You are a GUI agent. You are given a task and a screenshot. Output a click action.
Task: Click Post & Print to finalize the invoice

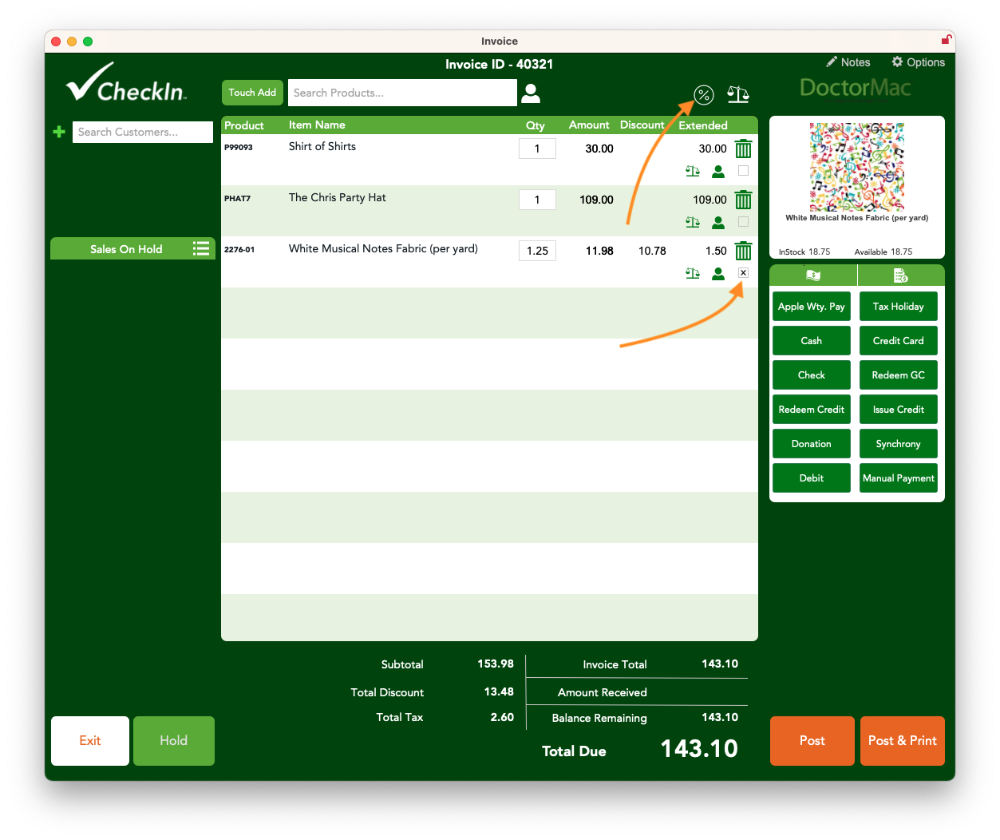click(x=902, y=740)
